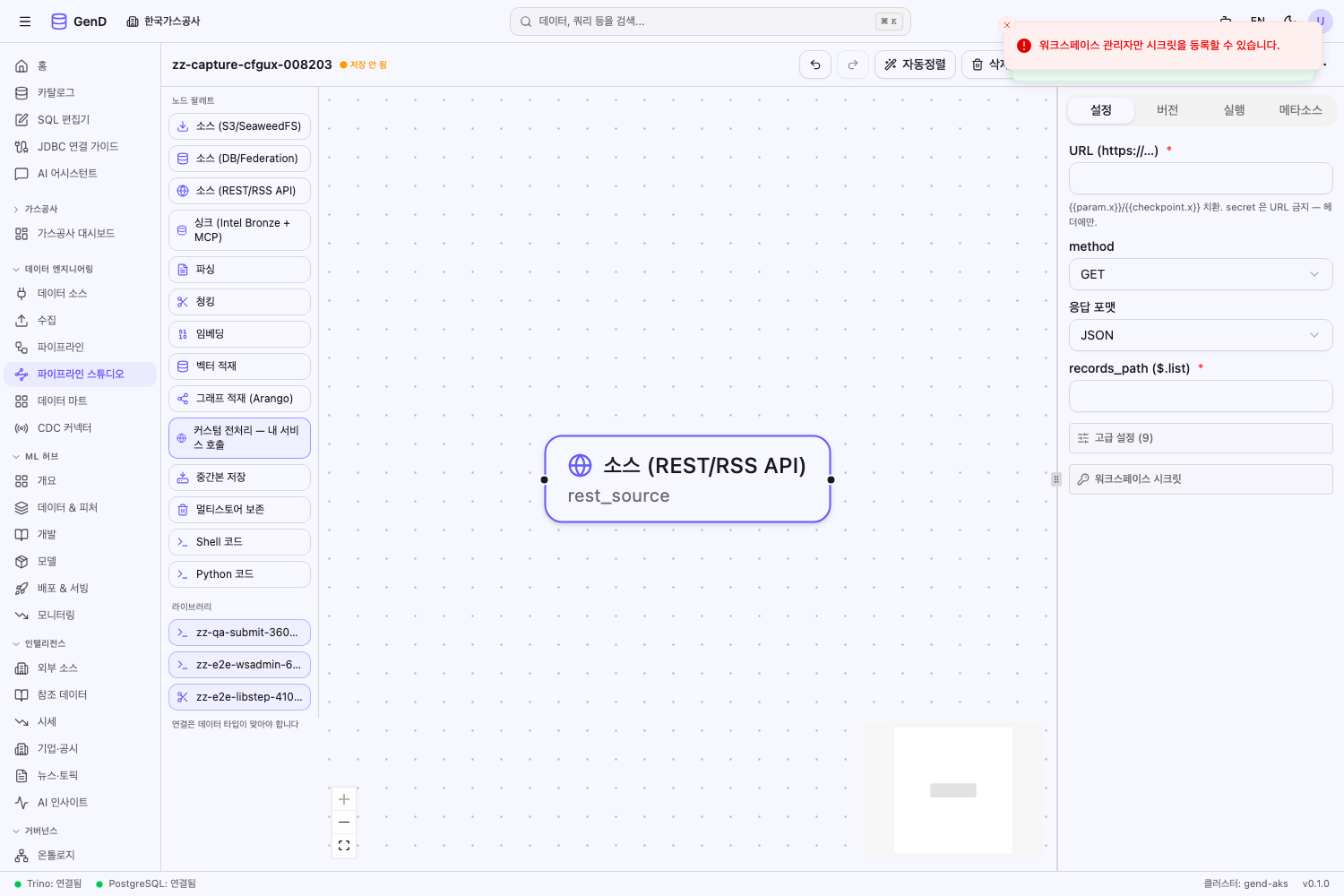The height and width of the screenshot is (896, 1344).
Task: Add Python 코드 node from palette
Action: tap(239, 574)
